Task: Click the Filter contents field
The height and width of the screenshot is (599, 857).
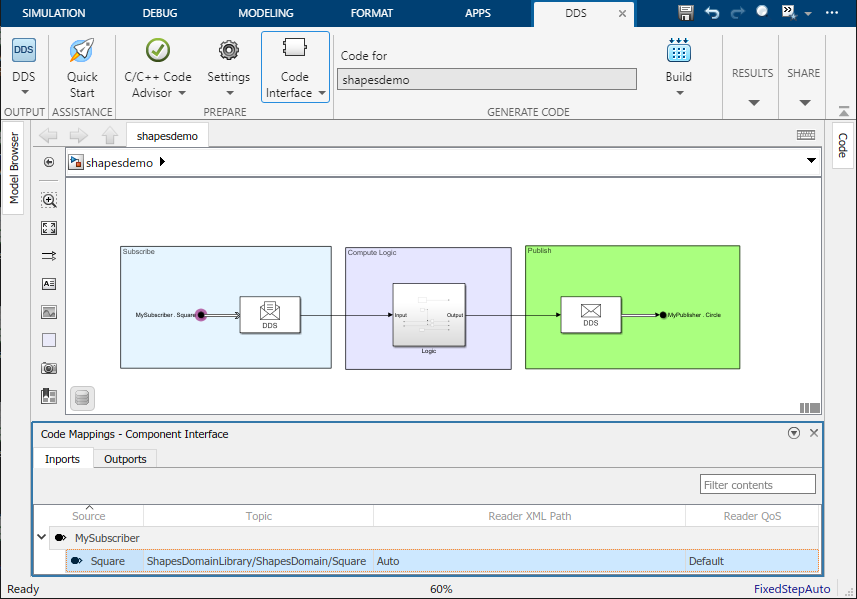Action: tap(757, 484)
